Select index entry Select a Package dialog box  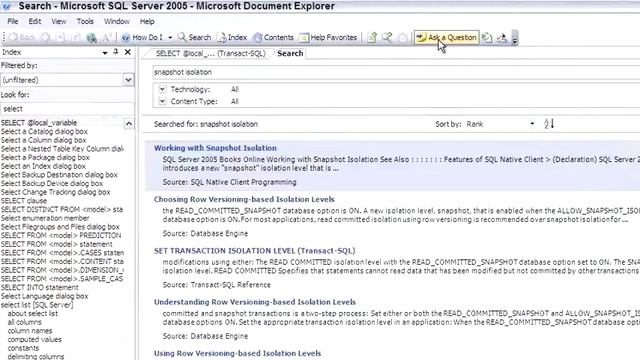pyautogui.click(x=45, y=157)
